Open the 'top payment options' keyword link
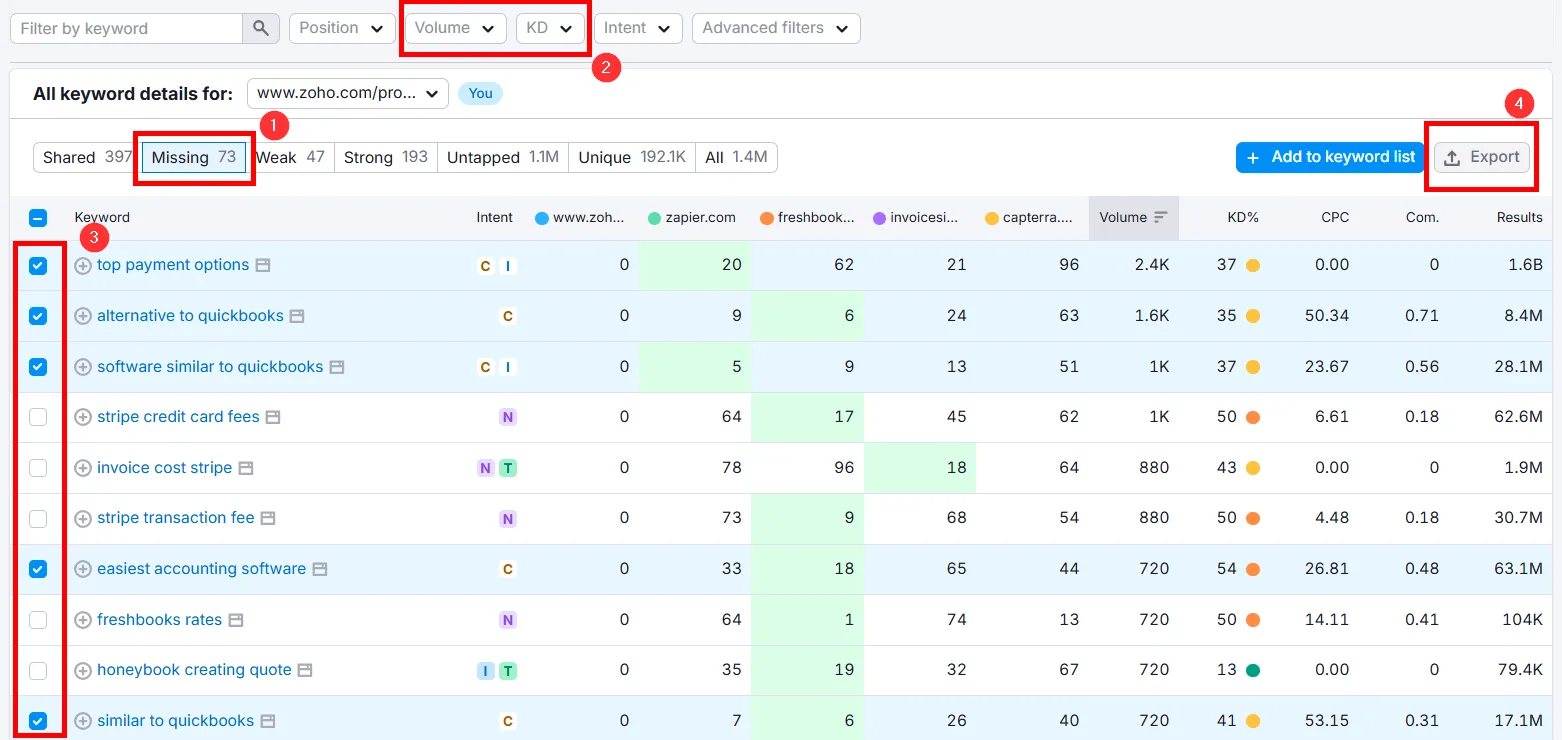1562x740 pixels. 173,265
